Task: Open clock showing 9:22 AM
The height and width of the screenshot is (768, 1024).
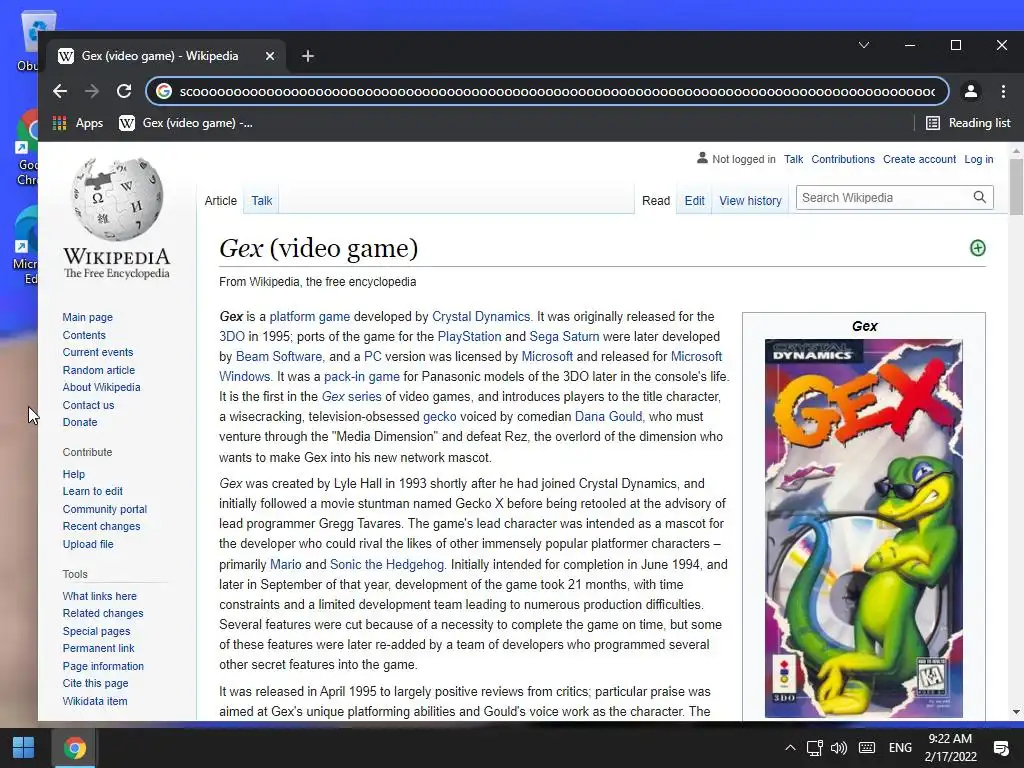Action: click(950, 748)
